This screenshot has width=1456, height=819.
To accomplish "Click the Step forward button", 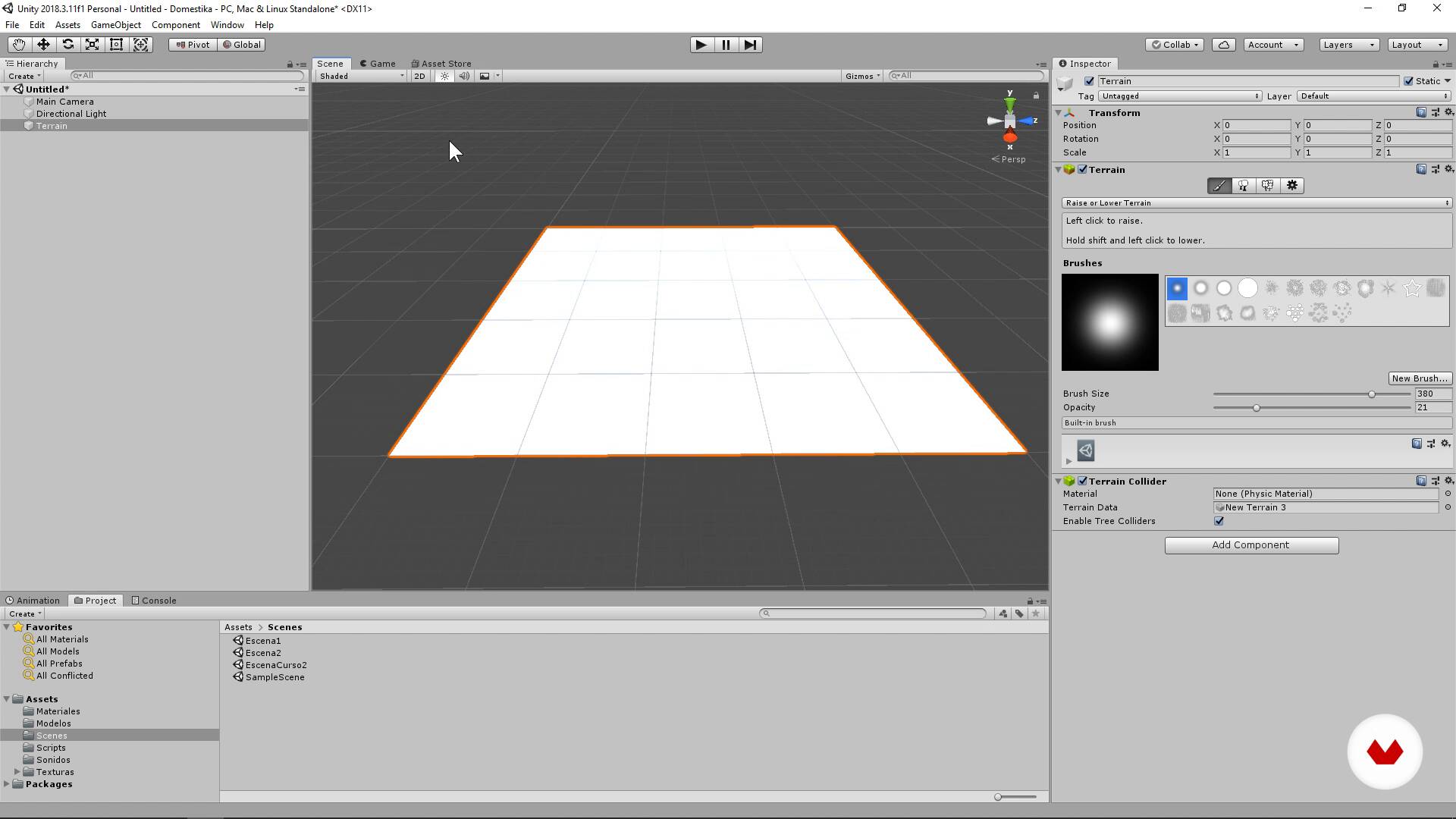I will (750, 45).
